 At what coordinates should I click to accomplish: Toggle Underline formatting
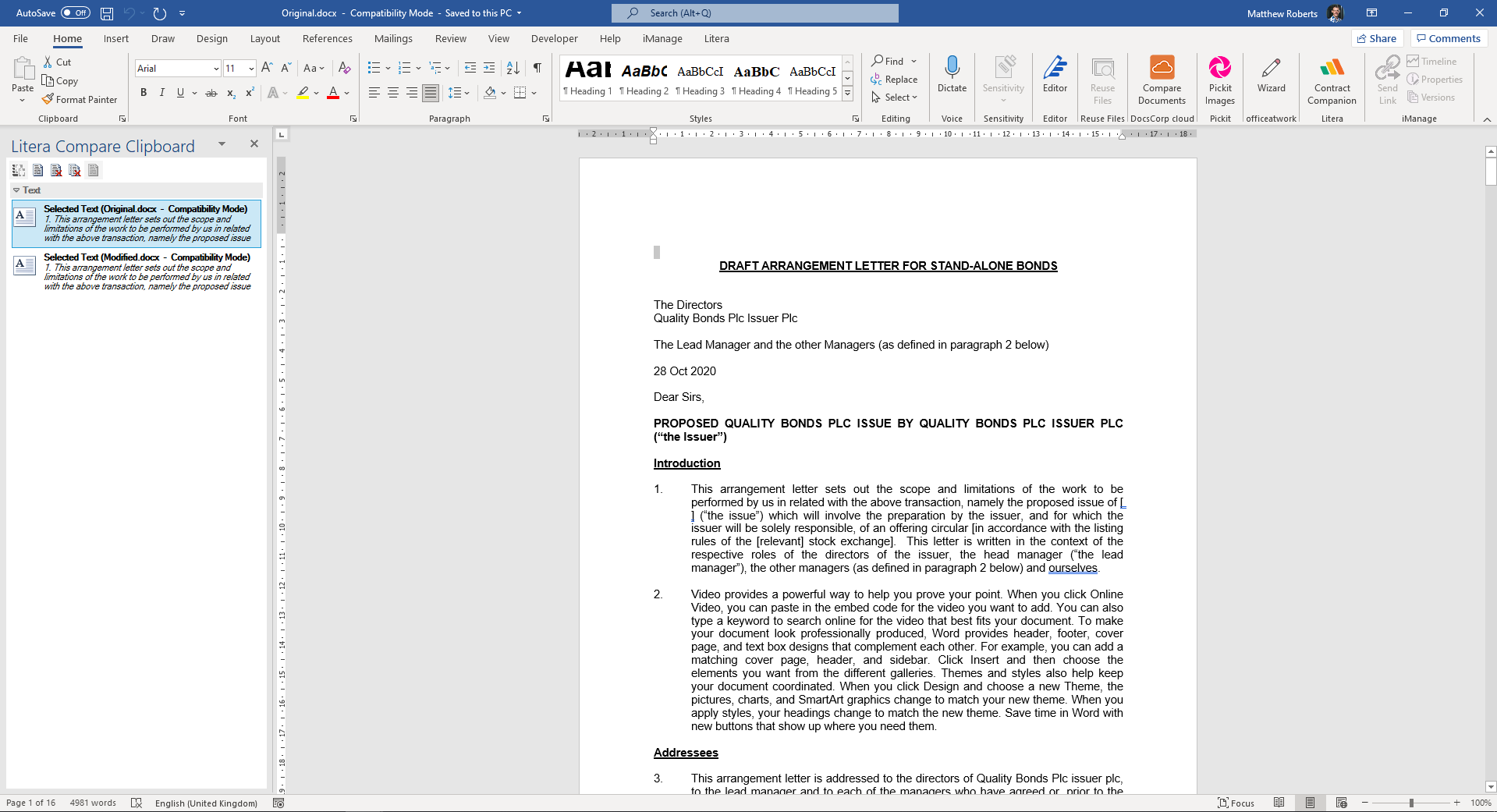click(x=181, y=93)
